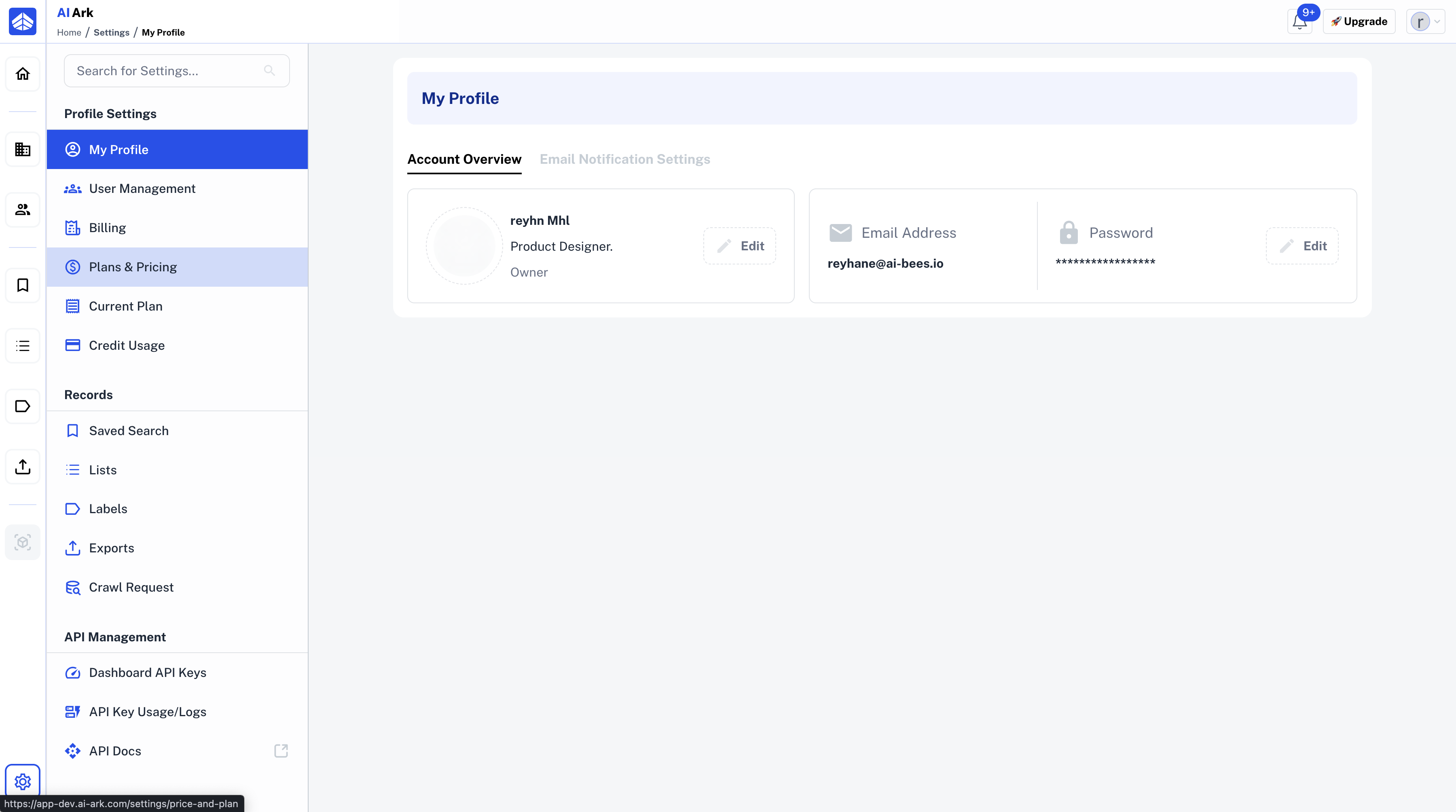Click the Search for Settings field

click(x=176, y=71)
